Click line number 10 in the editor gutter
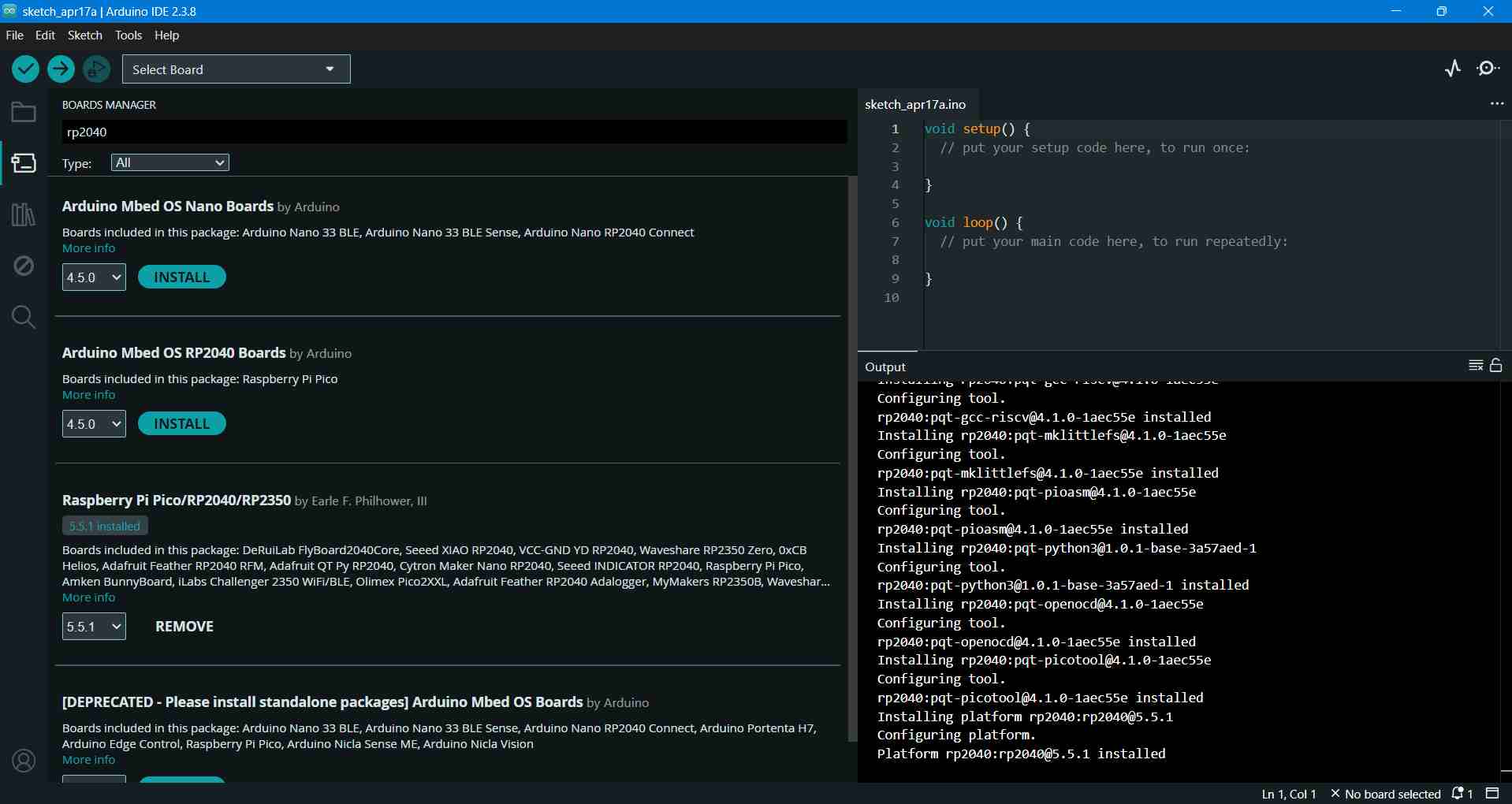 (x=892, y=297)
